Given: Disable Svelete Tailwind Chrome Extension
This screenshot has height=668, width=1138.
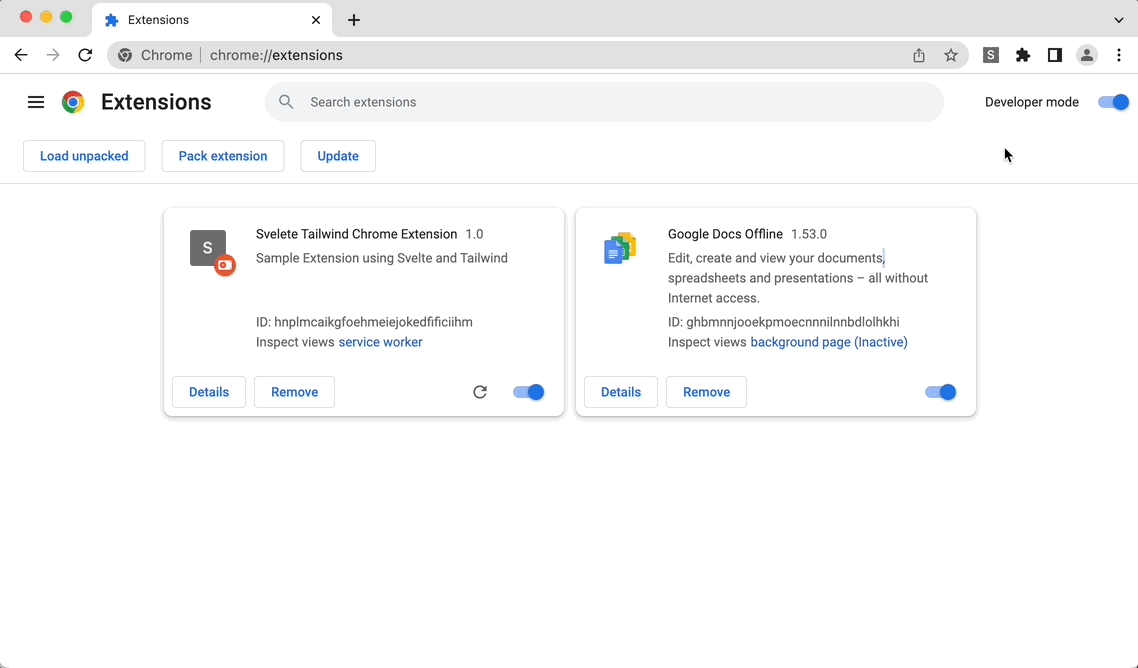Looking at the screenshot, I should [528, 392].
